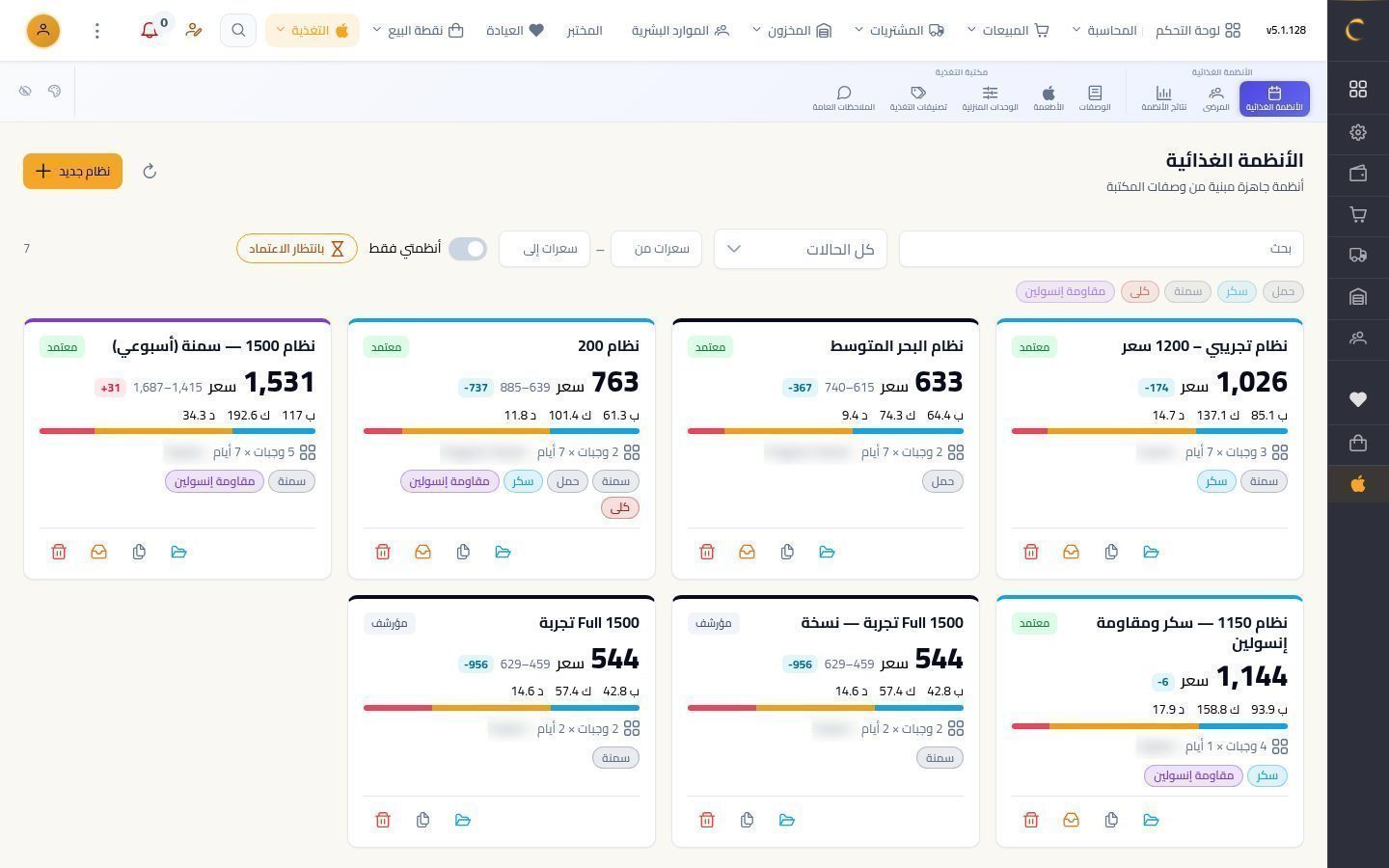Toggle the سكر filter tag chip

tap(1237, 291)
